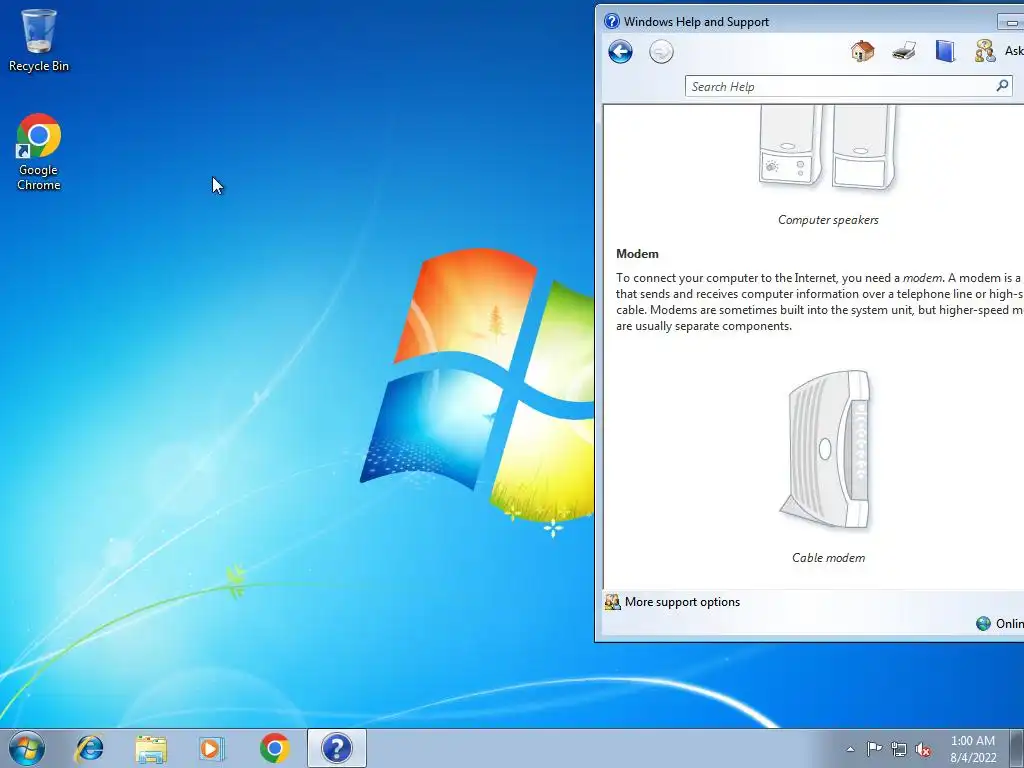The height and width of the screenshot is (768, 1024).
Task: Open the clock showing 1:00 AM
Action: pyautogui.click(x=972, y=749)
